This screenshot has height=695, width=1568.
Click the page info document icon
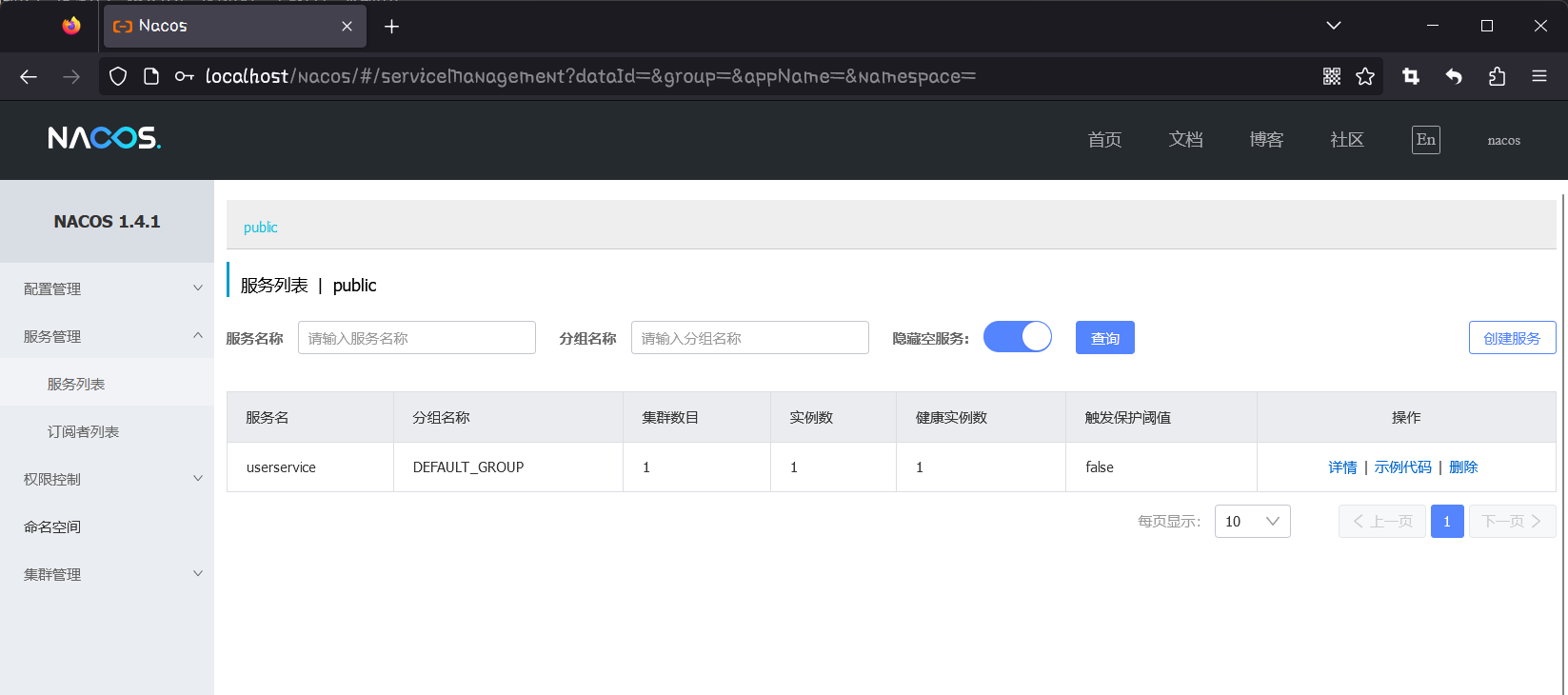151,76
